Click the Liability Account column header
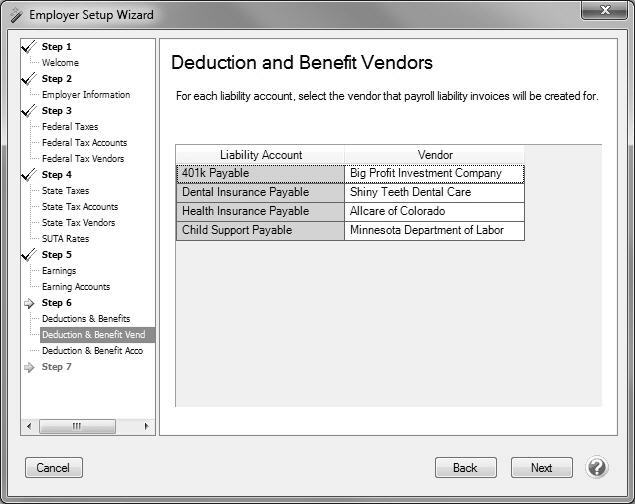Image resolution: width=635 pixels, height=504 pixels. (260, 155)
